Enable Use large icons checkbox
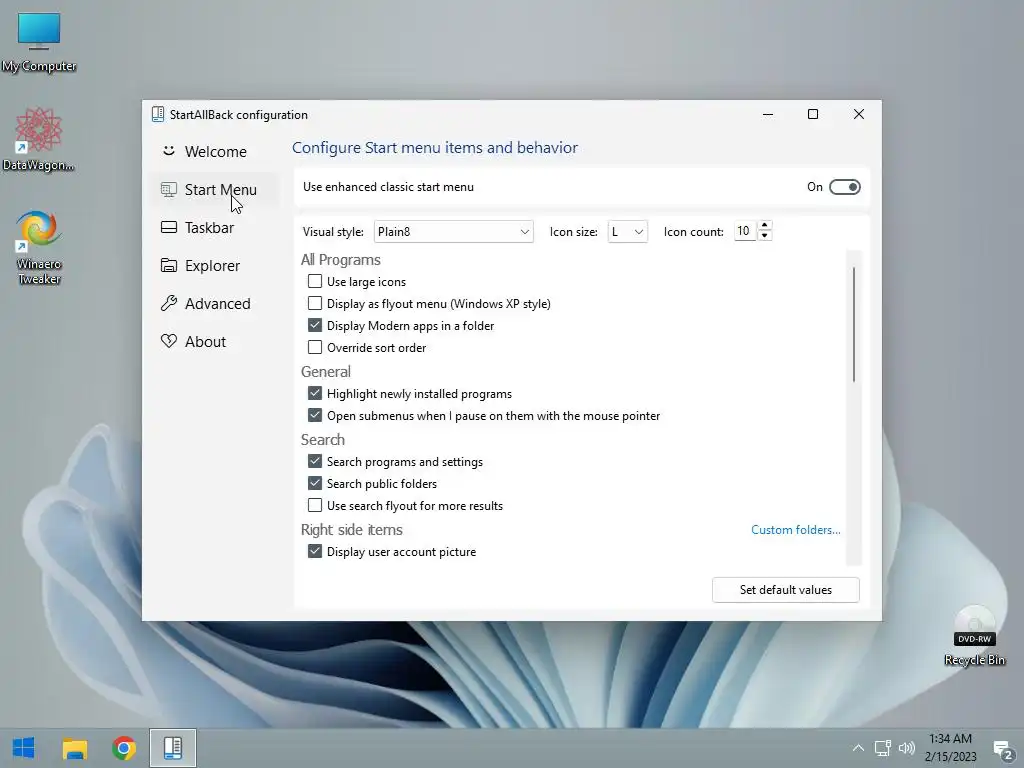 pyautogui.click(x=315, y=281)
